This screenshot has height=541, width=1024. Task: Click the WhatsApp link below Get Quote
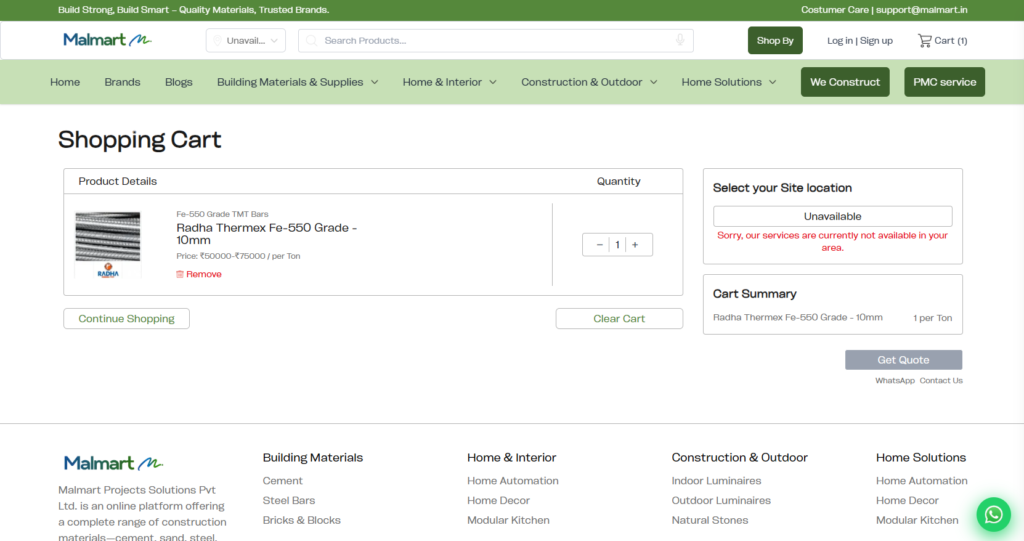coord(895,381)
